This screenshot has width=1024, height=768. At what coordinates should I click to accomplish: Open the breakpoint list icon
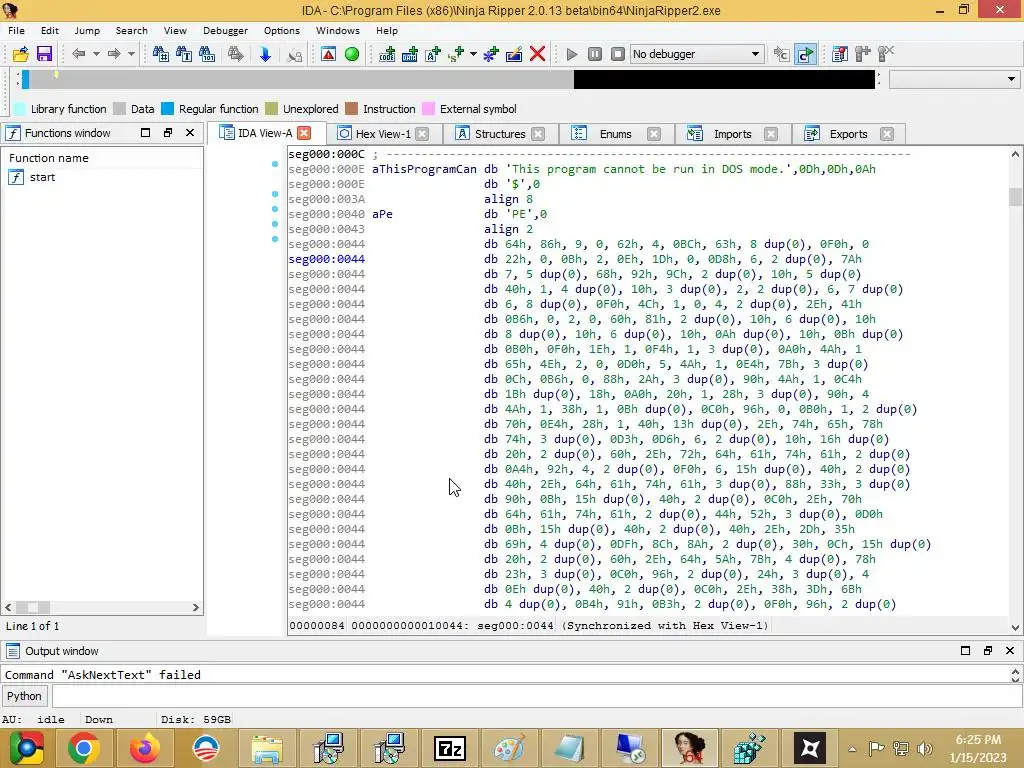(x=840, y=54)
